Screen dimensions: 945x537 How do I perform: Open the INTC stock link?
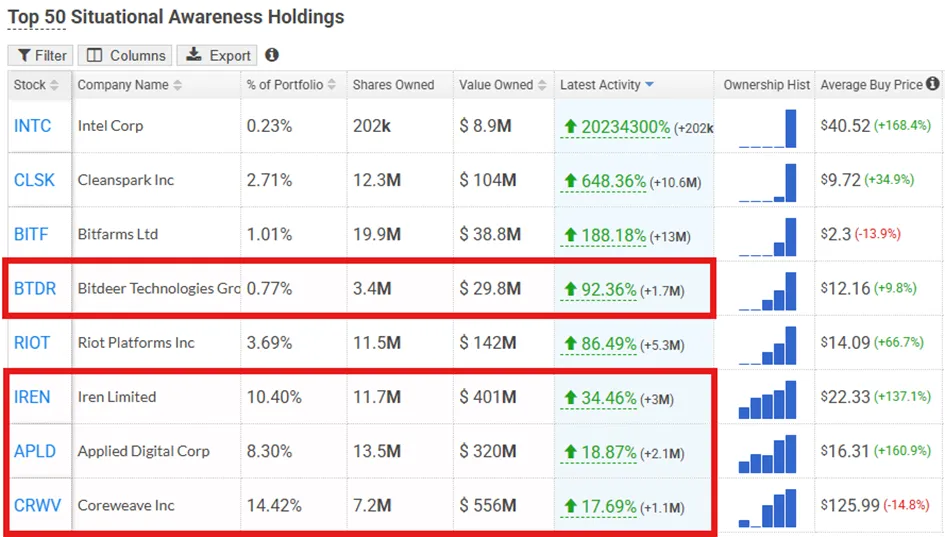(33, 126)
